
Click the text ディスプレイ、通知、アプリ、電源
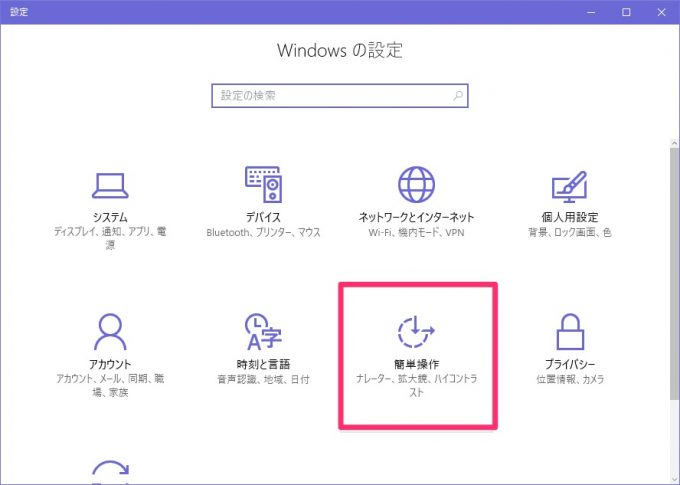[x=110, y=238]
